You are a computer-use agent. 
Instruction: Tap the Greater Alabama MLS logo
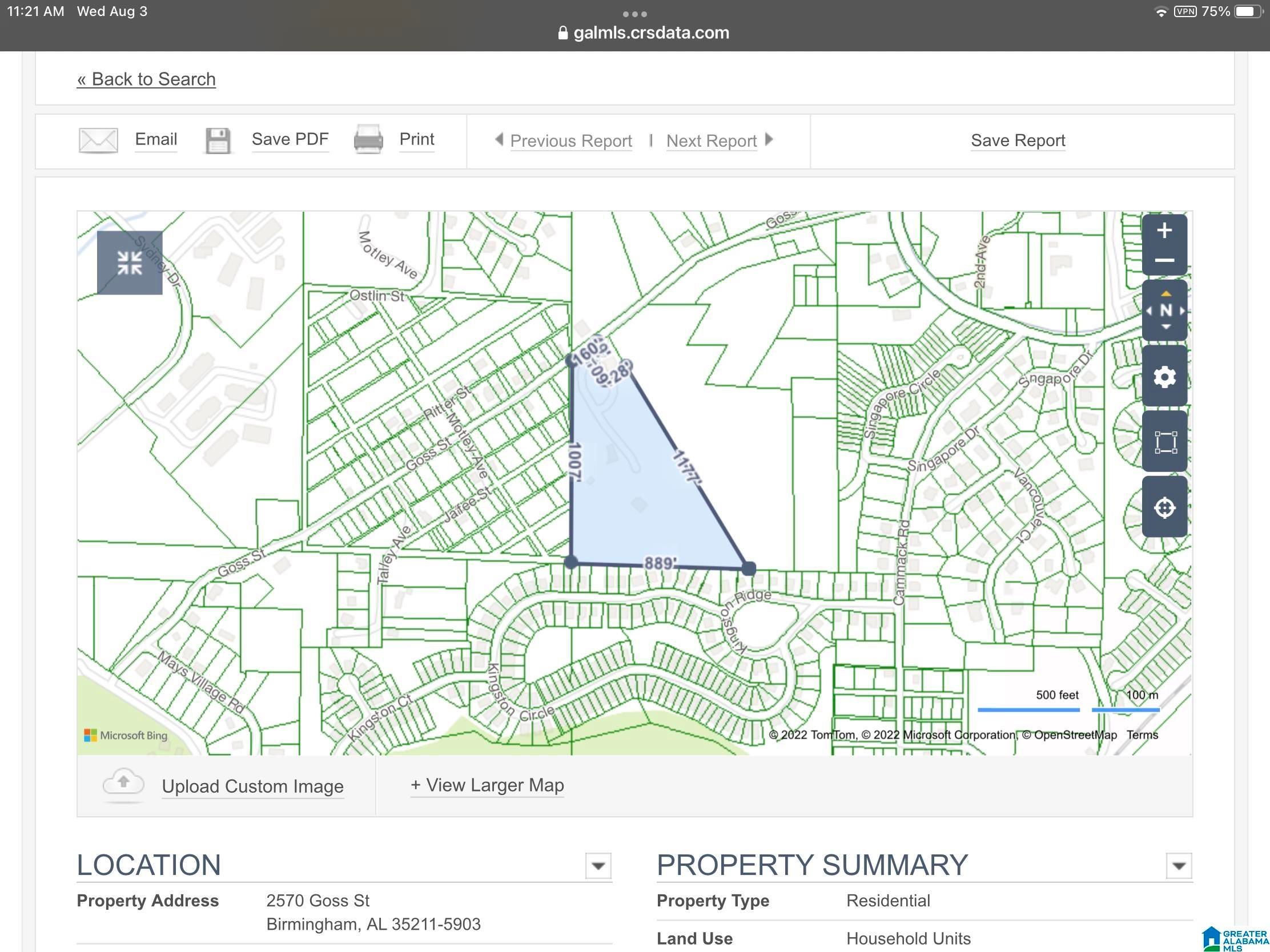pos(1235,939)
